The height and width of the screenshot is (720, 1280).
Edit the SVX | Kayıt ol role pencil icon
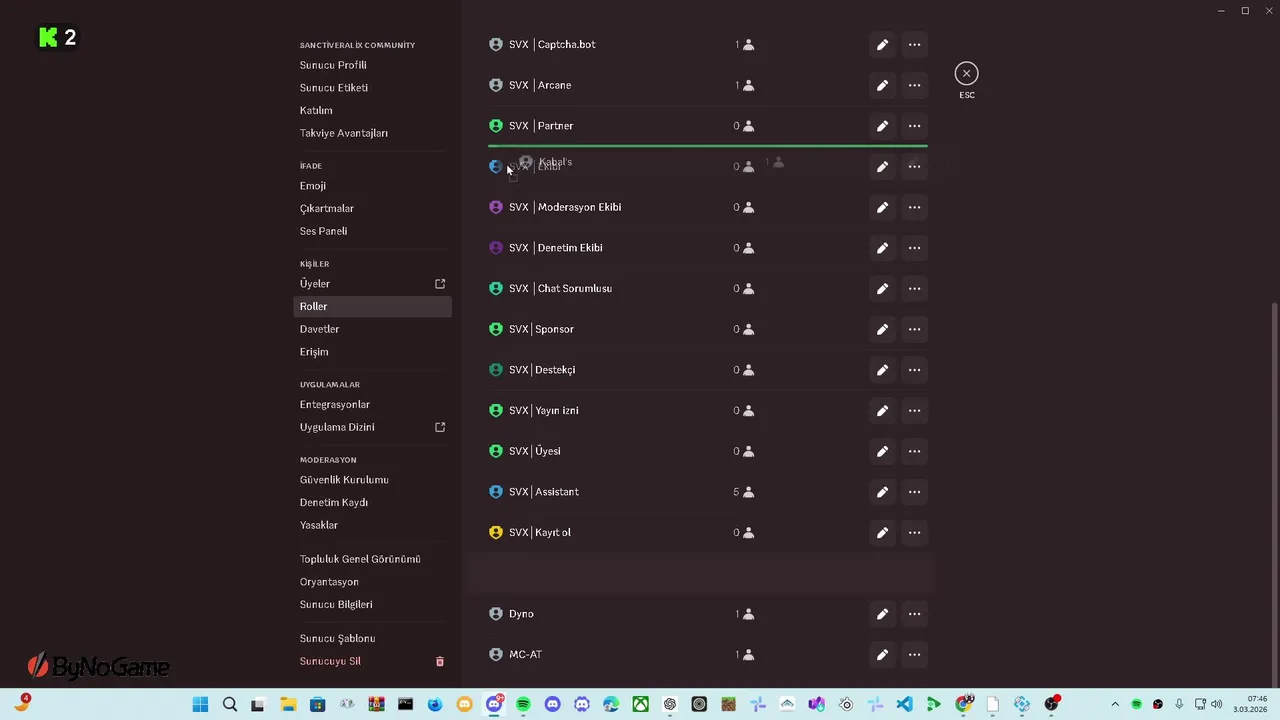coord(882,533)
